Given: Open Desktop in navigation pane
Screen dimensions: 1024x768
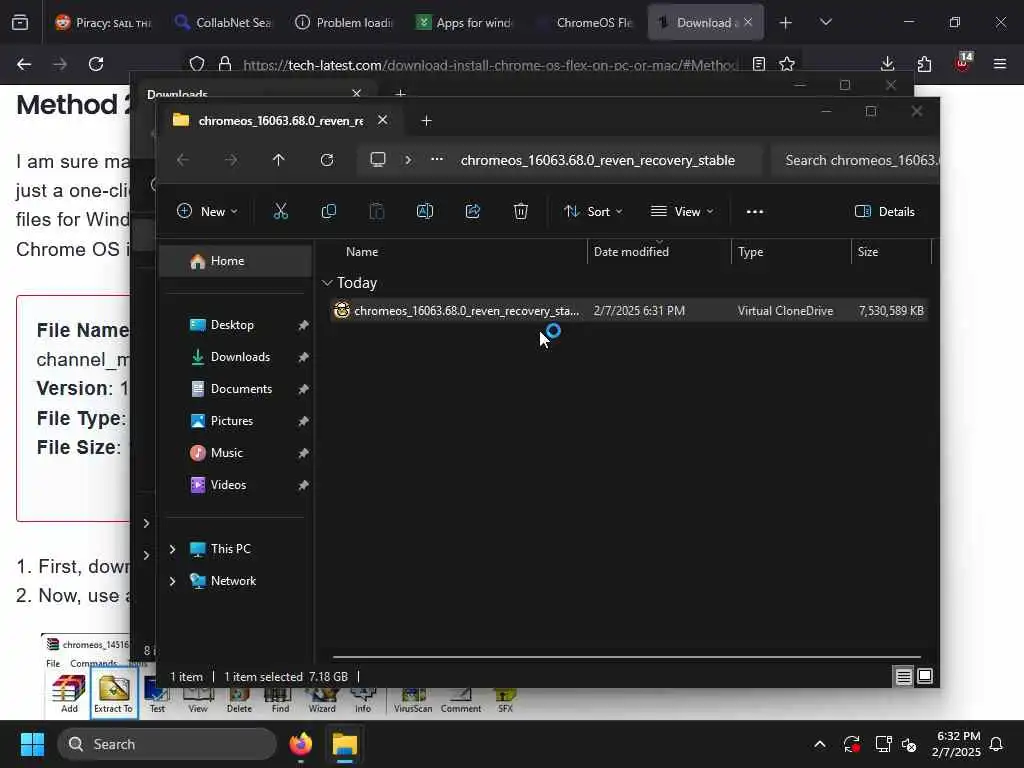Looking at the screenshot, I should (x=235, y=325).
